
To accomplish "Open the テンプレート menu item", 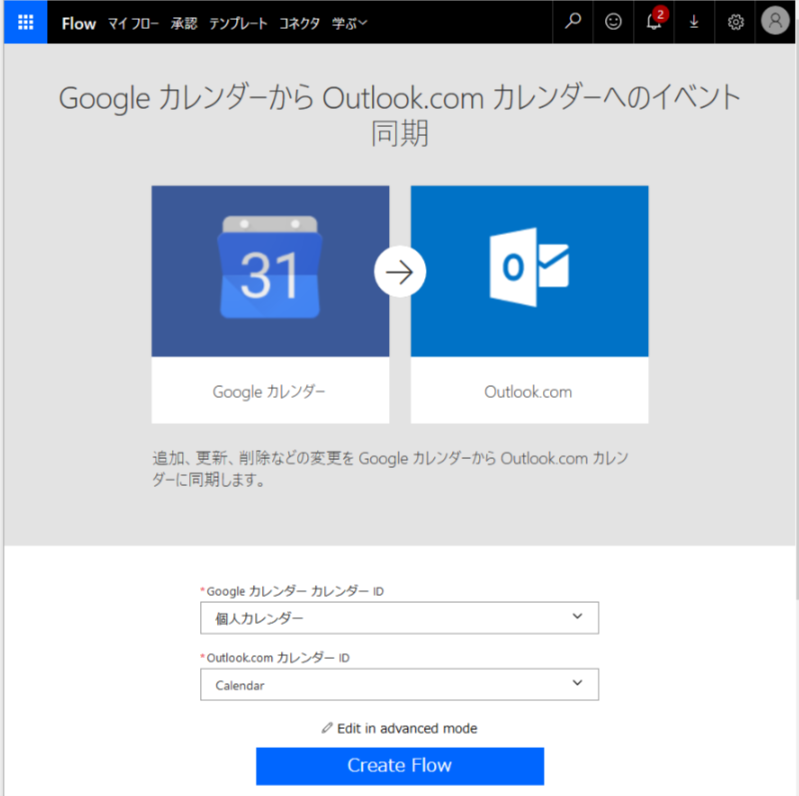I will (238, 23).
